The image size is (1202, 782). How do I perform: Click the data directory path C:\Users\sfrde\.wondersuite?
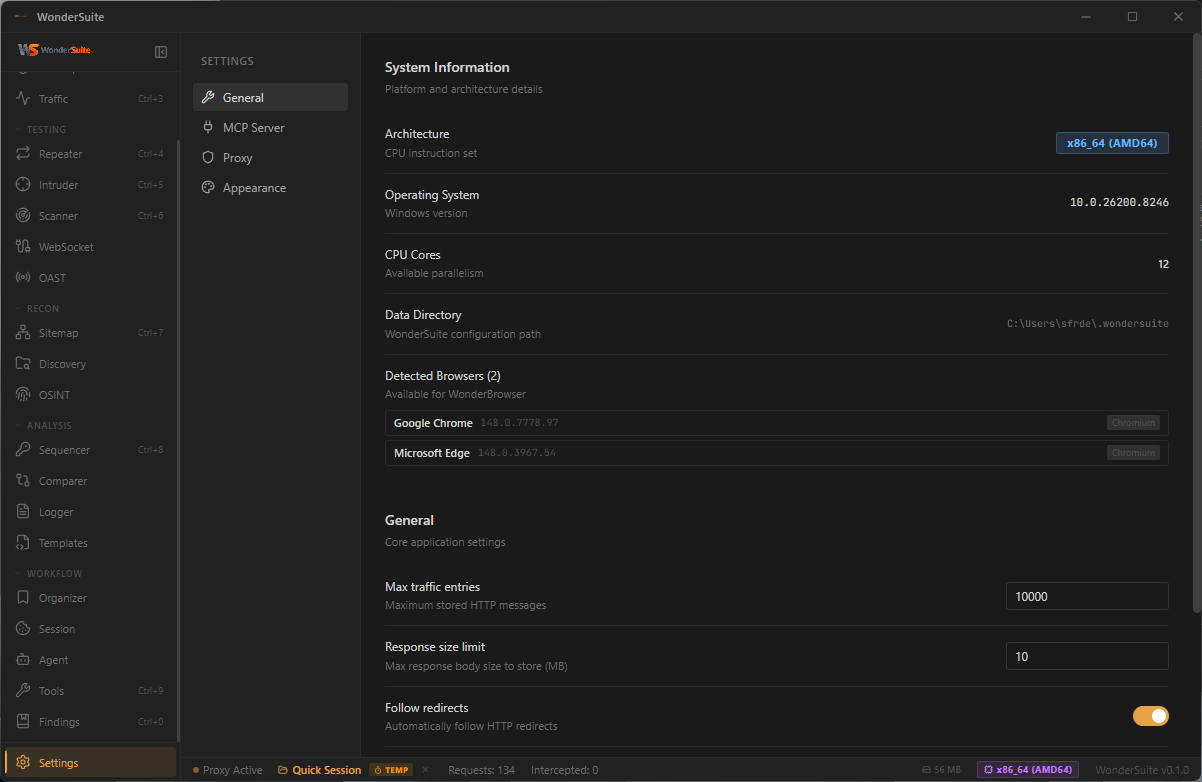point(1088,324)
